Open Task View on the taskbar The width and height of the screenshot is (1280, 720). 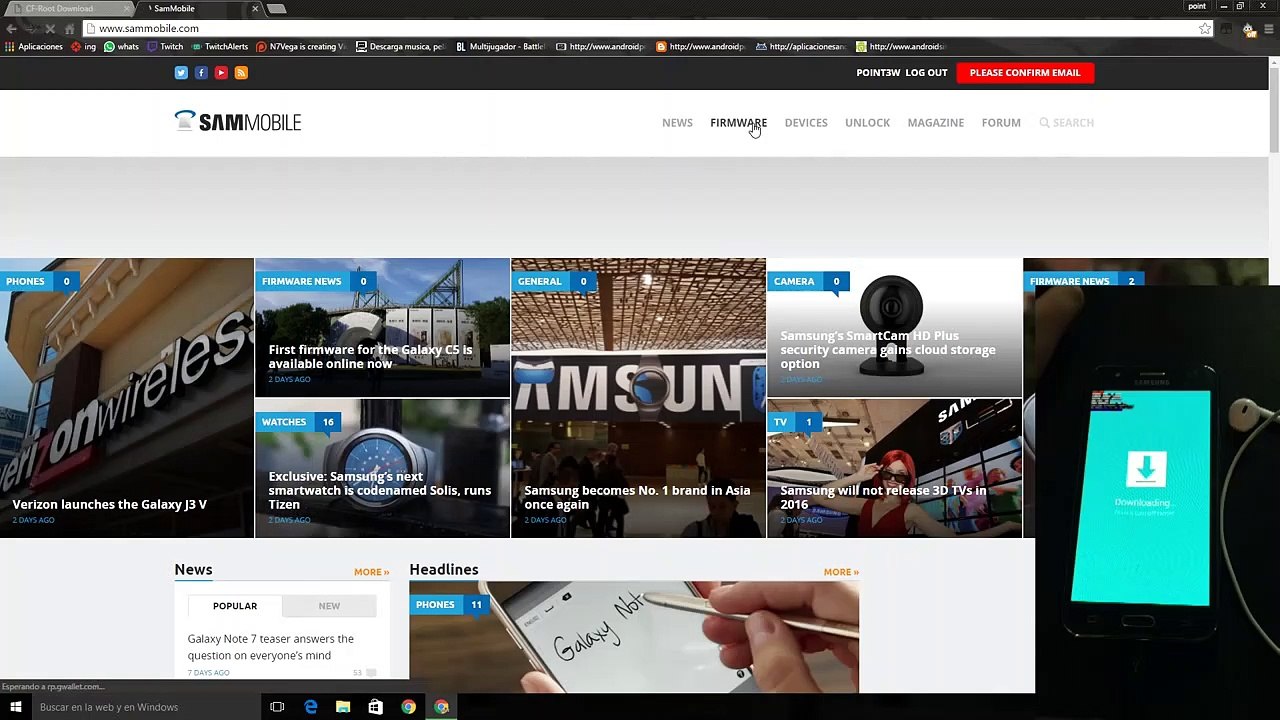pos(277,707)
